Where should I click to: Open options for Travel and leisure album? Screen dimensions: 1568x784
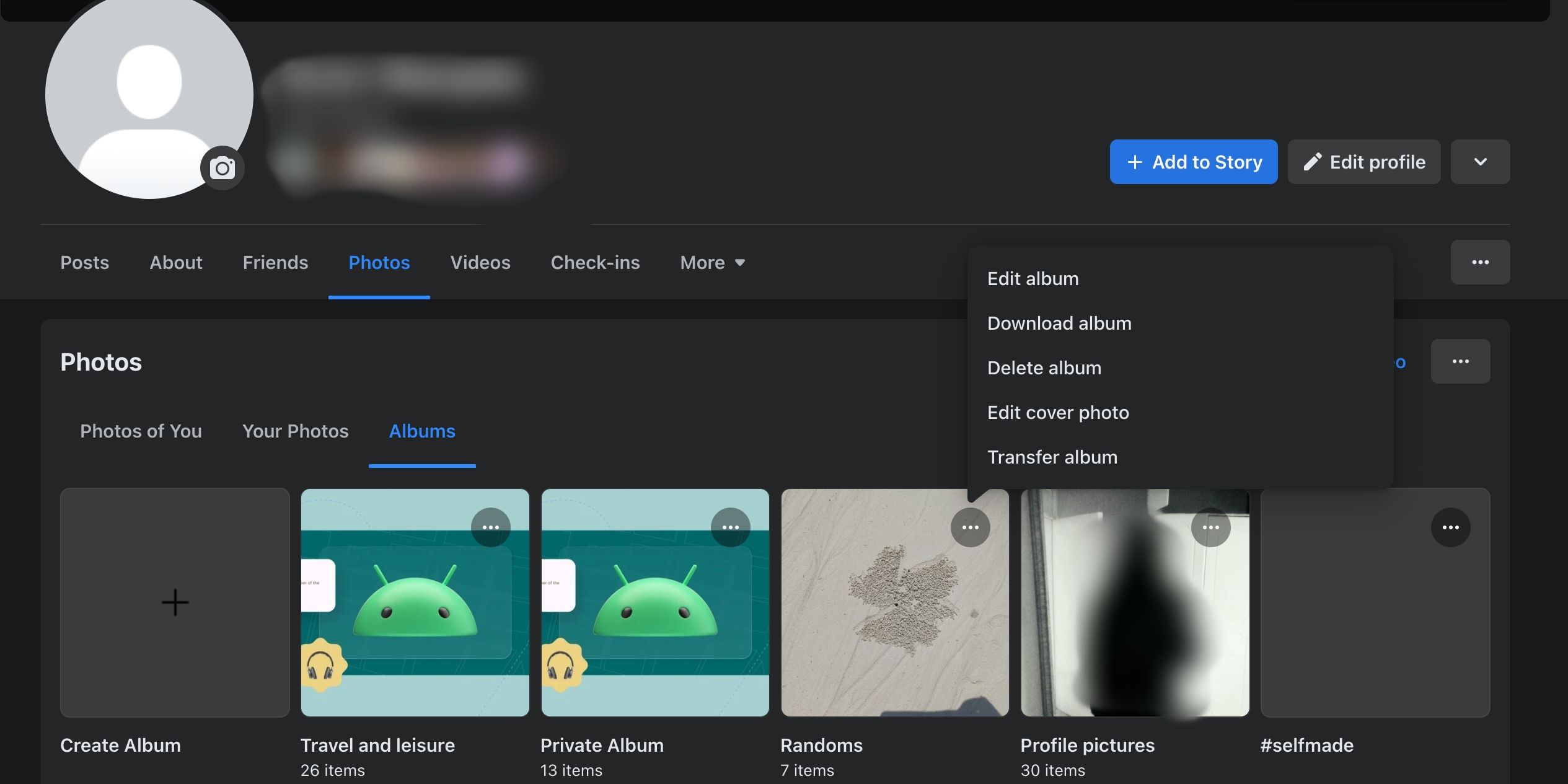[x=490, y=527]
